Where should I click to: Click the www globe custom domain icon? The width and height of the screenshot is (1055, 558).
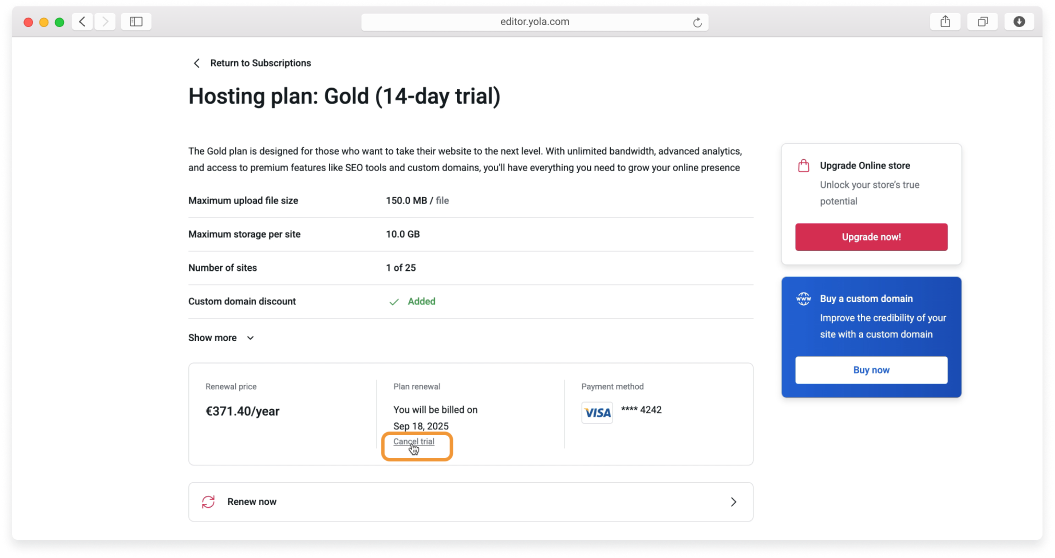(803, 299)
